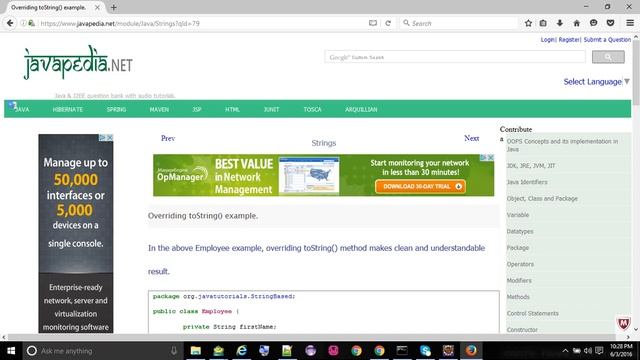Open Control Statements topic
This screenshot has height=360, width=640.
pos(533,313)
